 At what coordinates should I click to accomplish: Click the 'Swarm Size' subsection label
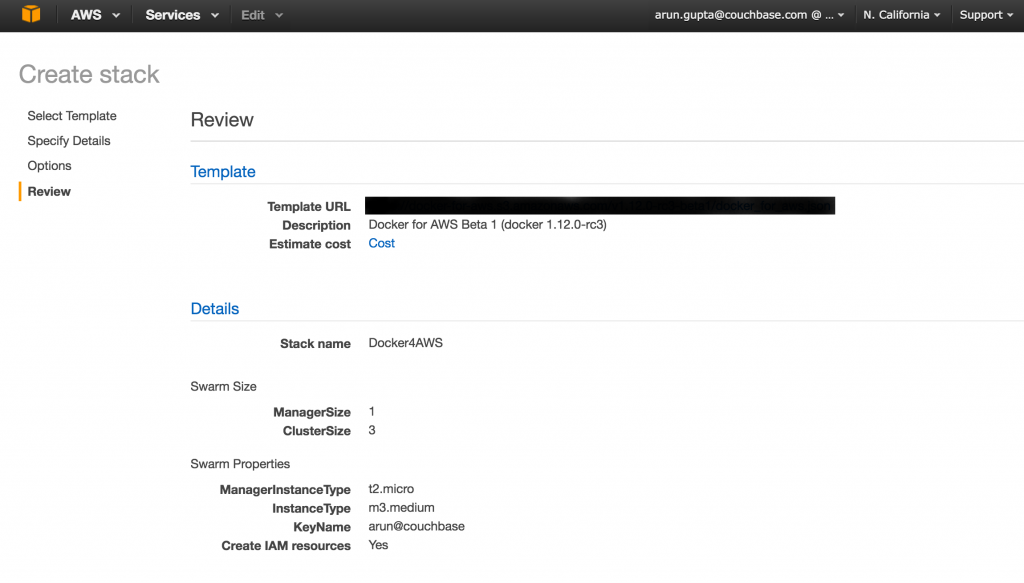223,386
